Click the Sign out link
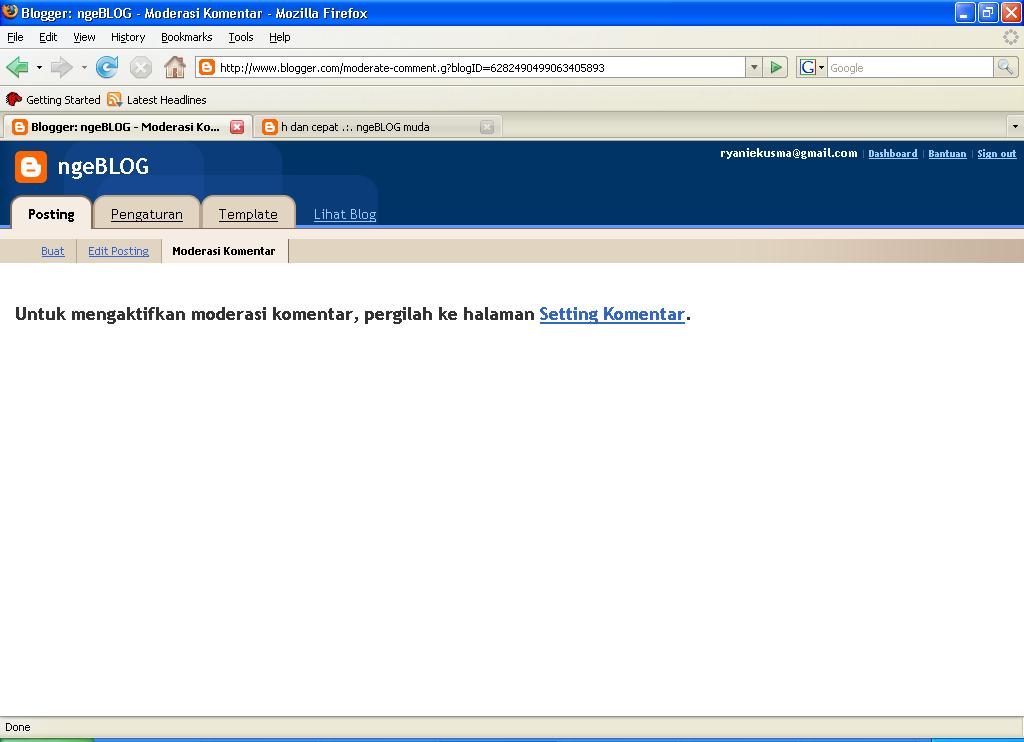Image resolution: width=1024 pixels, height=742 pixels. pyautogui.click(x=997, y=153)
